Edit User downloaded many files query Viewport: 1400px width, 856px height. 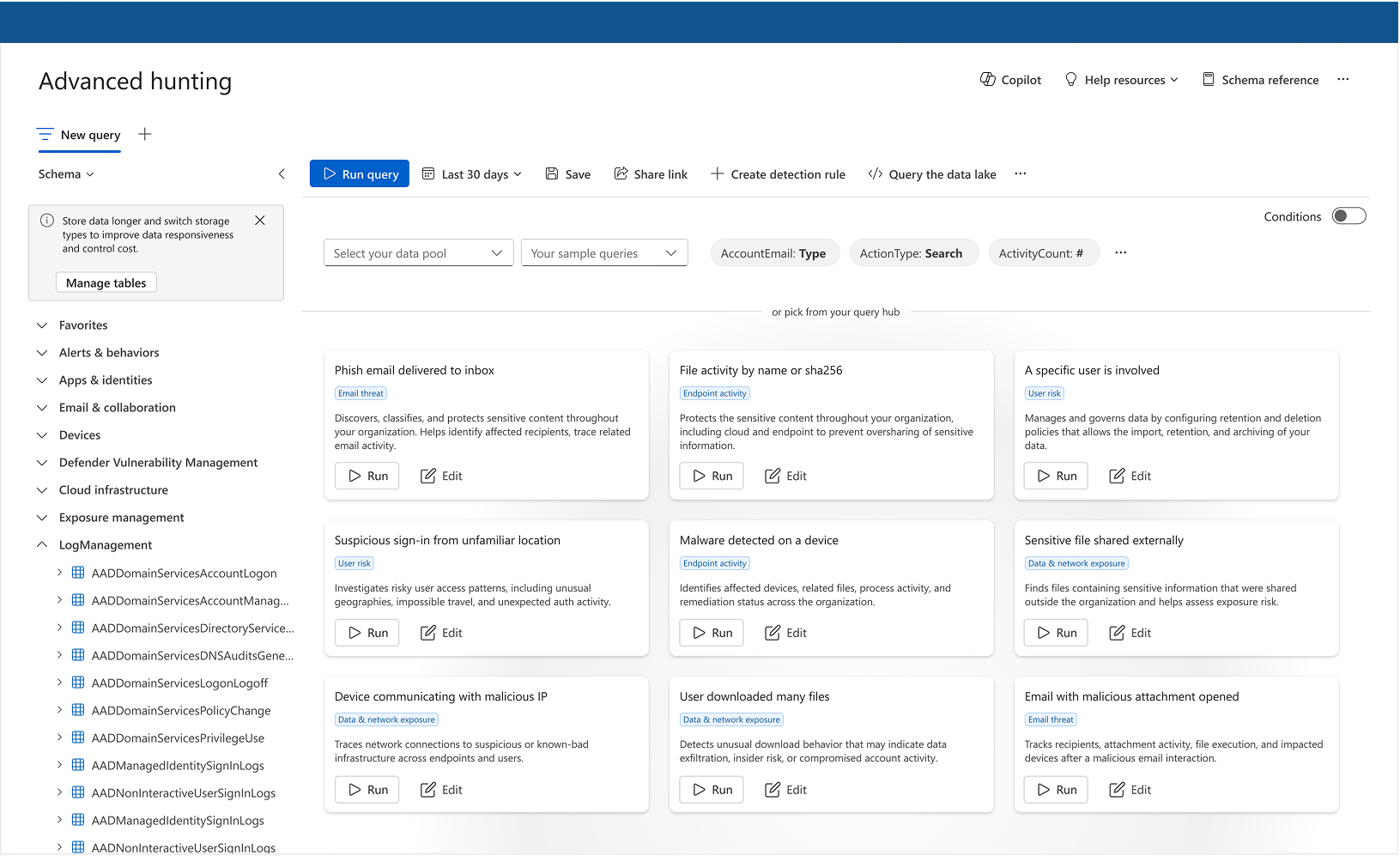pyautogui.click(x=786, y=790)
